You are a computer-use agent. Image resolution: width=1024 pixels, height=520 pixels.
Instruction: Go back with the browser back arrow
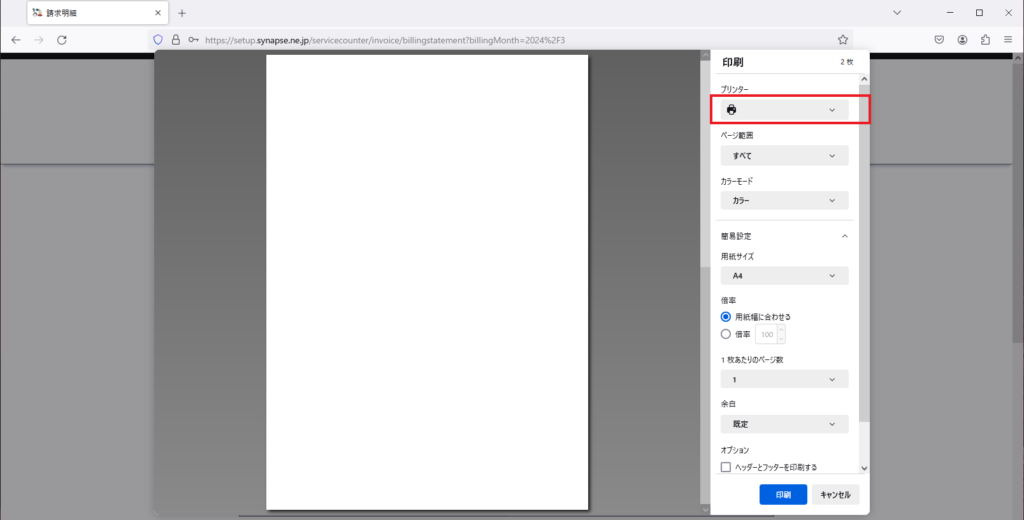[x=16, y=40]
